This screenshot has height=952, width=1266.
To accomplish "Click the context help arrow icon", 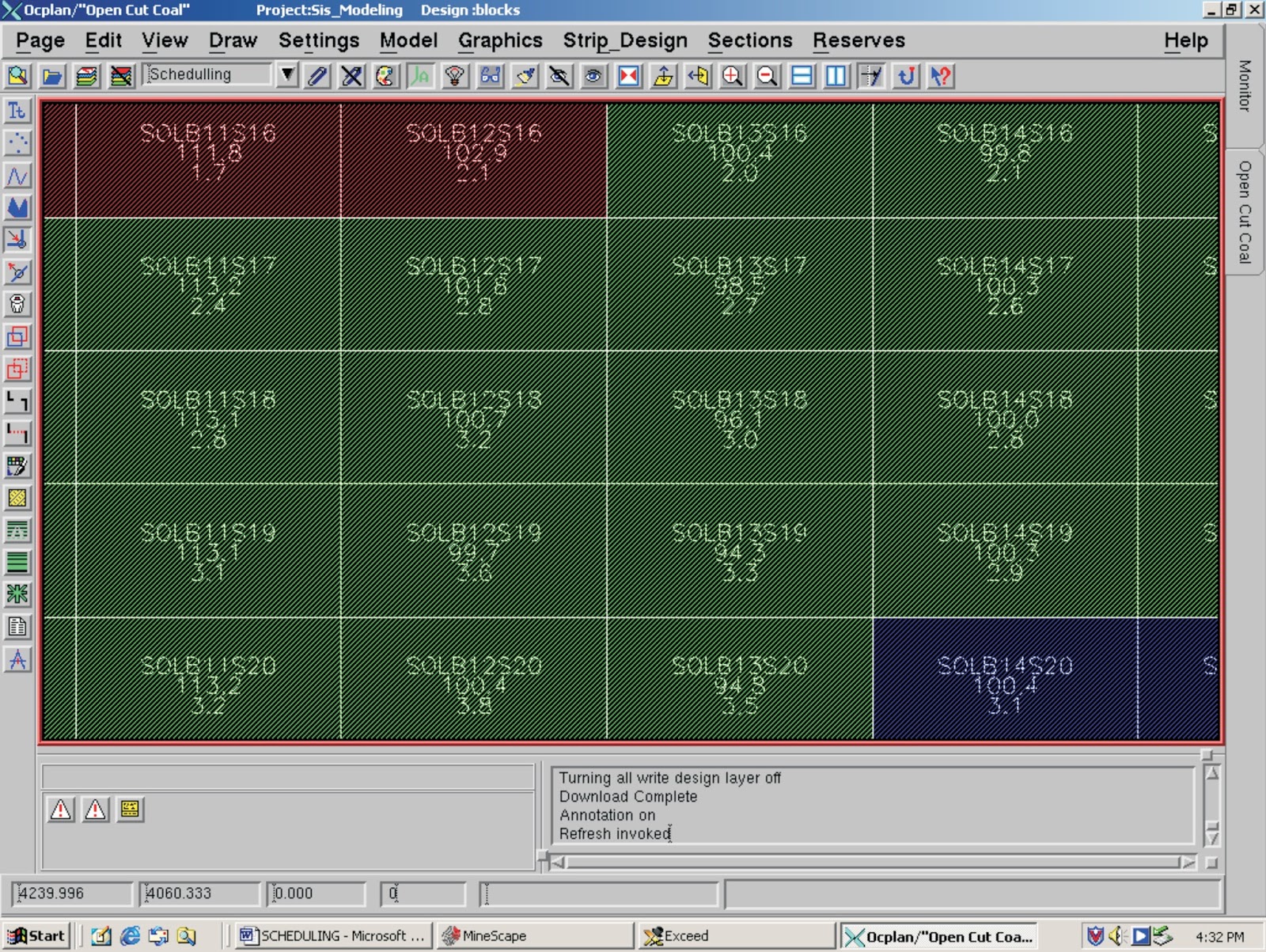I will [940, 76].
